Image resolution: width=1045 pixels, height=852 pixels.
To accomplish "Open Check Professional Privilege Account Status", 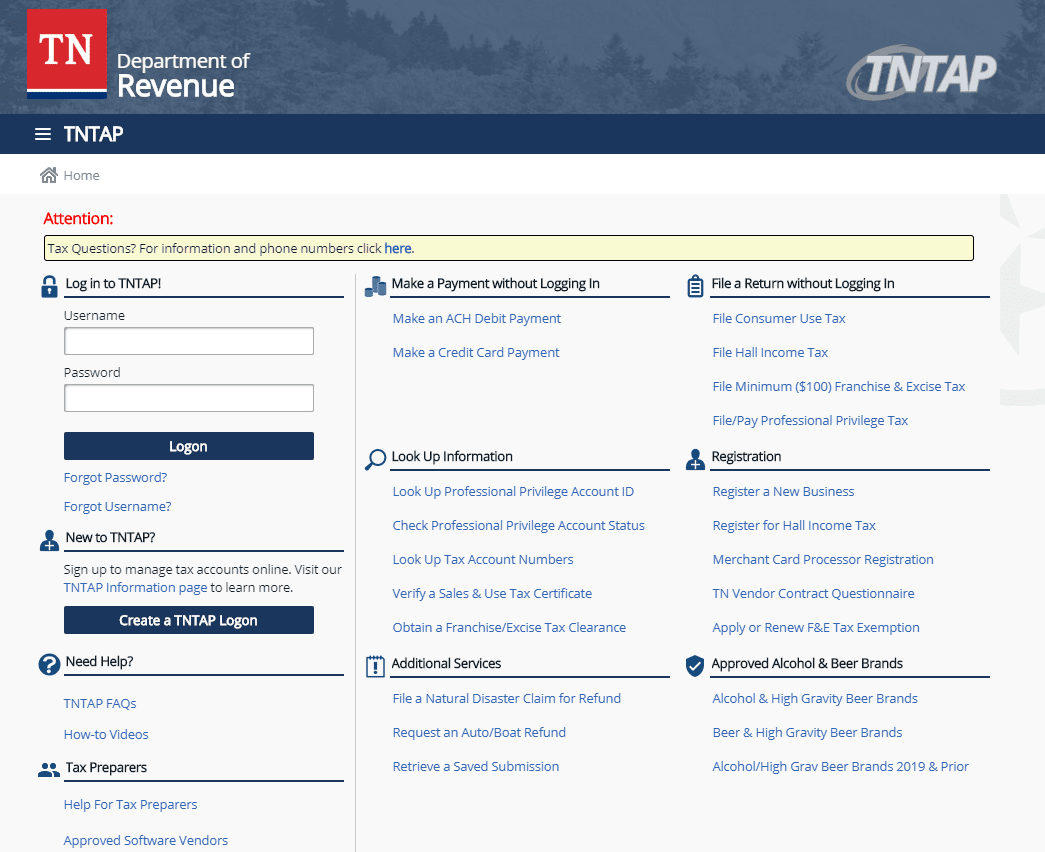I will point(519,525).
